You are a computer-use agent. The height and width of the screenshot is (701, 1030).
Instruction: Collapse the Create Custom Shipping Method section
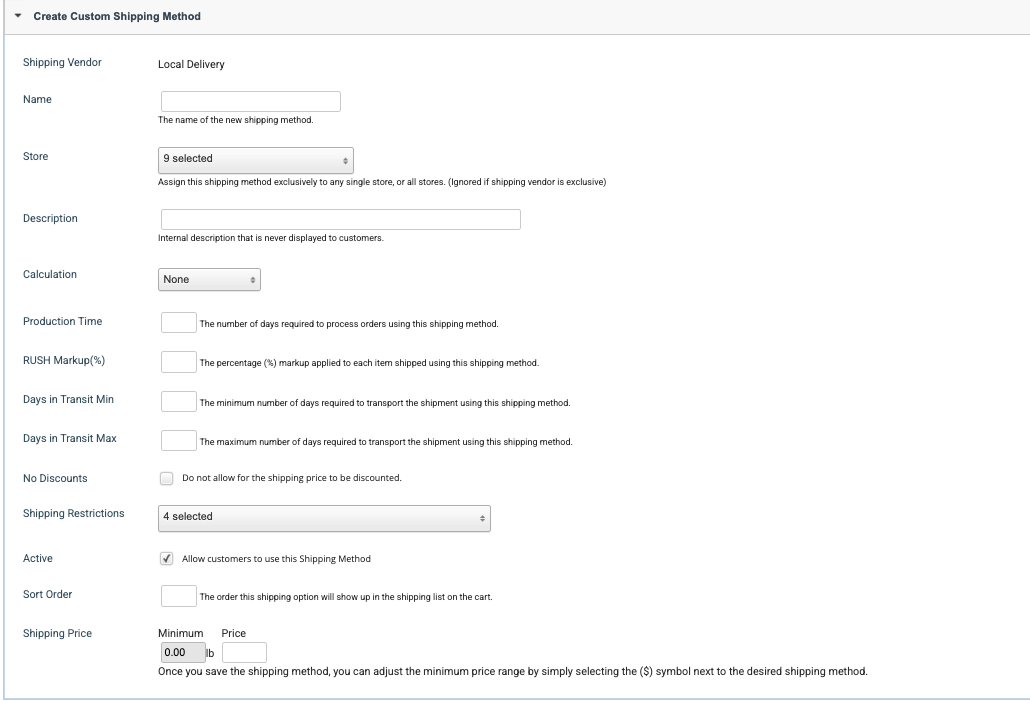(x=18, y=16)
